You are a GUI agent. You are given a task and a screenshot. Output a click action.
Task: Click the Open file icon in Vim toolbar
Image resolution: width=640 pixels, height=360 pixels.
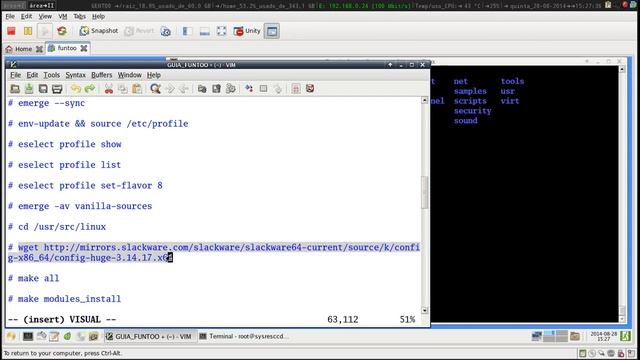coord(15,89)
